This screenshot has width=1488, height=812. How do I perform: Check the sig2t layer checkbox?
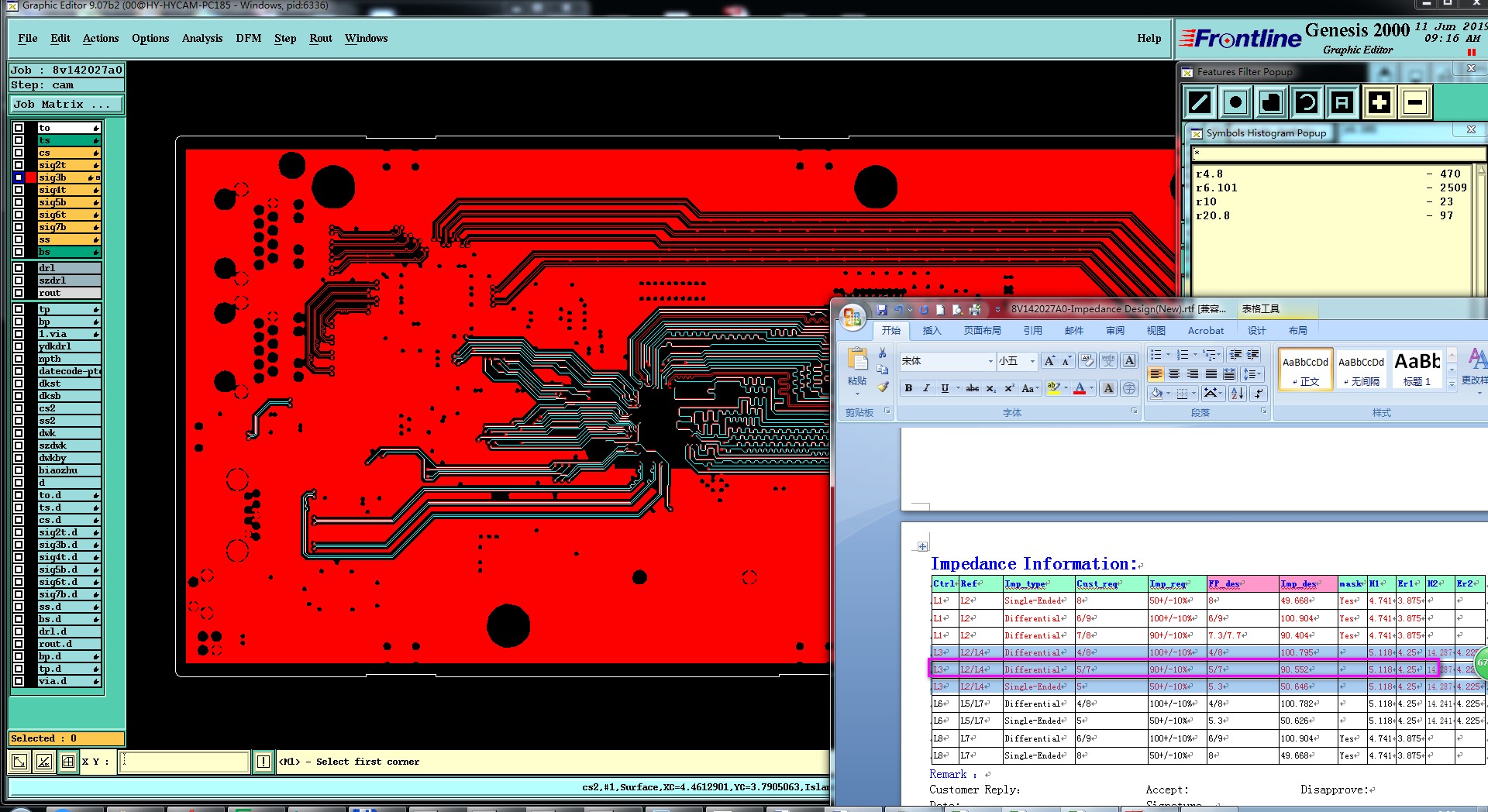(x=19, y=165)
